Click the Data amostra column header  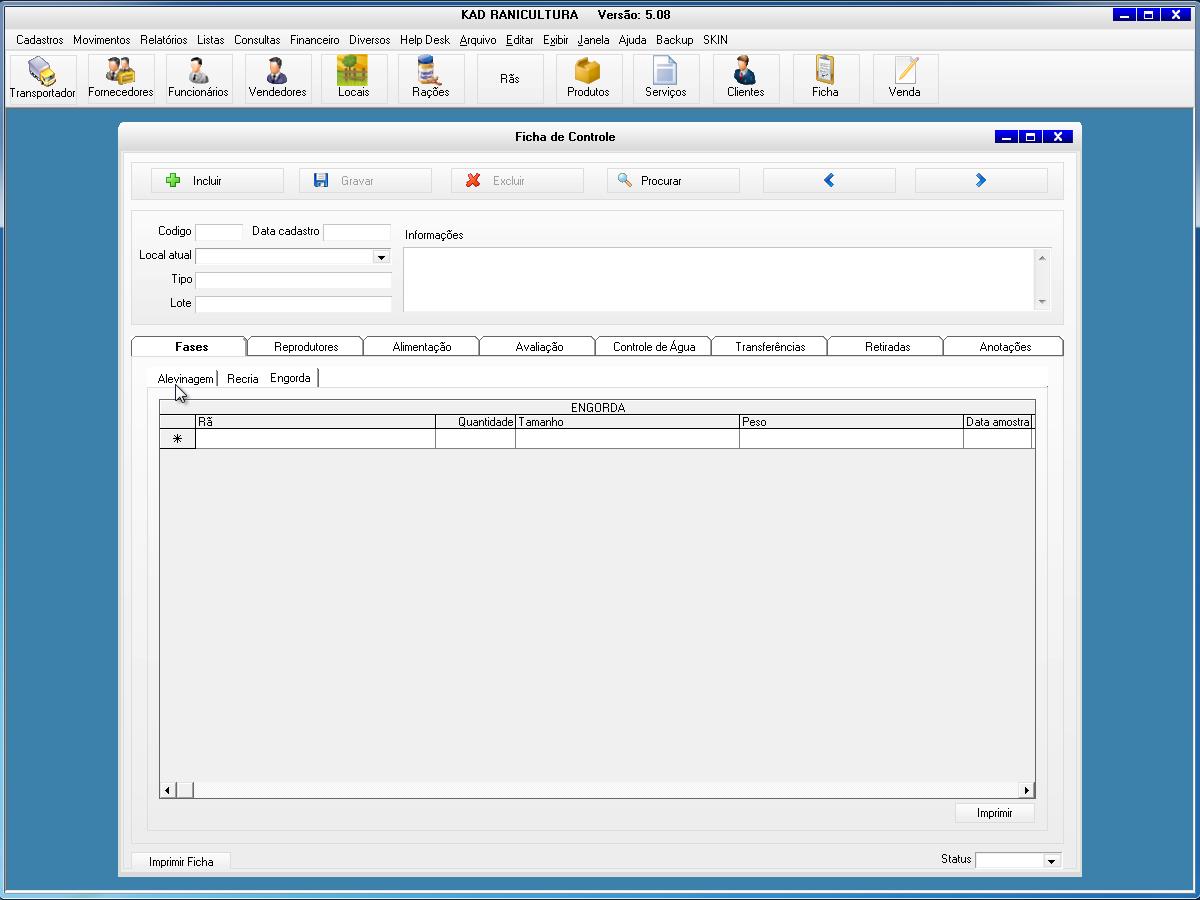[998, 422]
